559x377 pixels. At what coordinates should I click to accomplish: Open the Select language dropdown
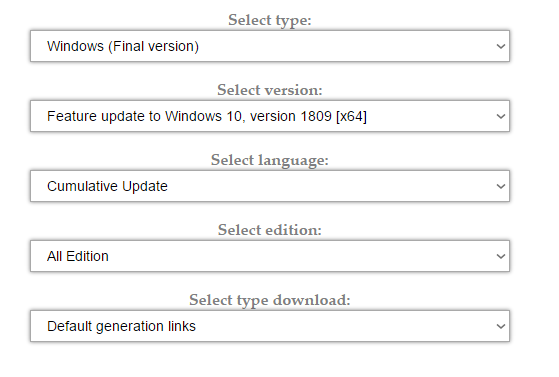point(270,186)
